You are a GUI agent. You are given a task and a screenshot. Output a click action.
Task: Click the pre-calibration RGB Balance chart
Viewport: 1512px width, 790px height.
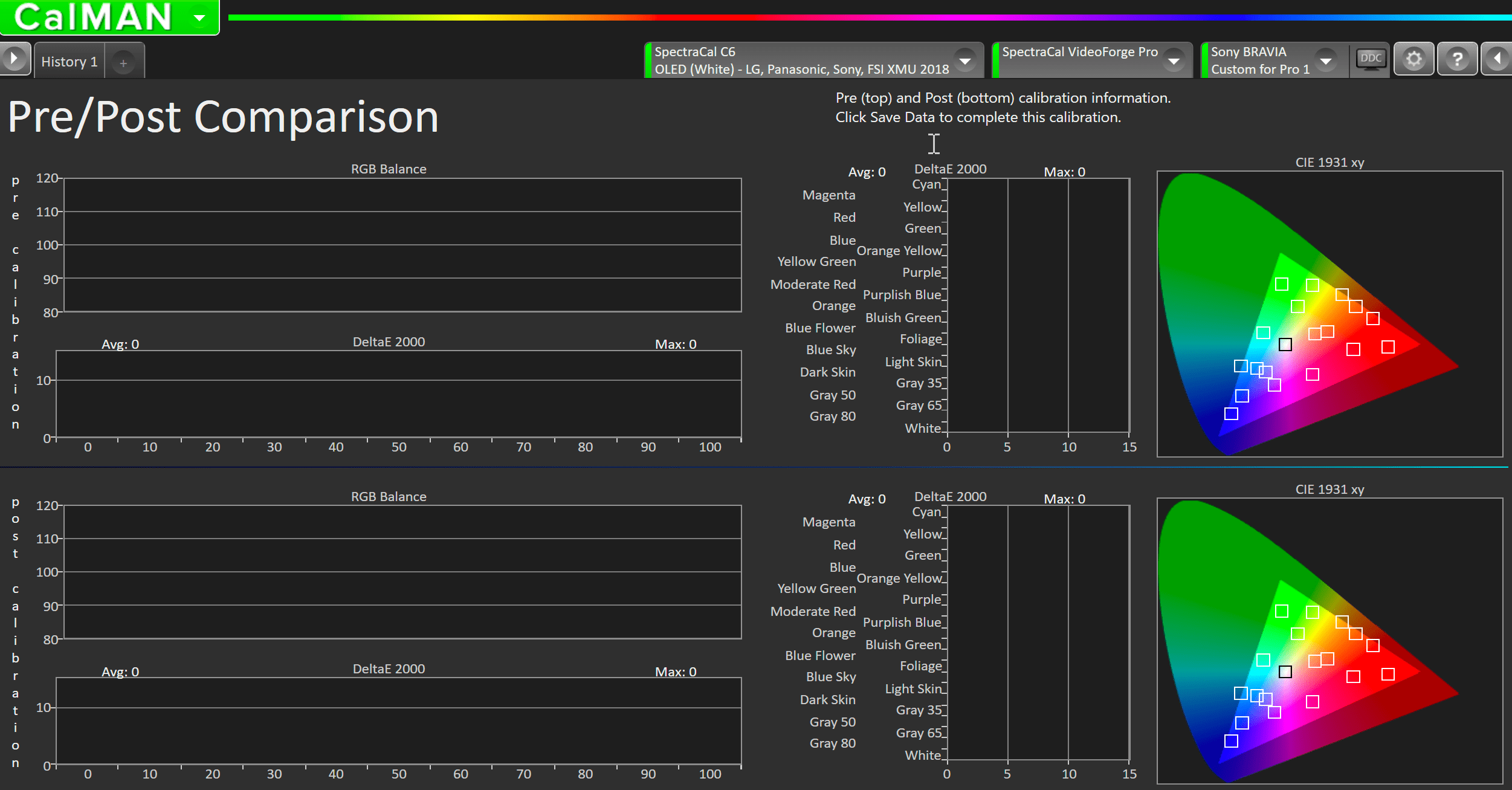tap(402, 245)
